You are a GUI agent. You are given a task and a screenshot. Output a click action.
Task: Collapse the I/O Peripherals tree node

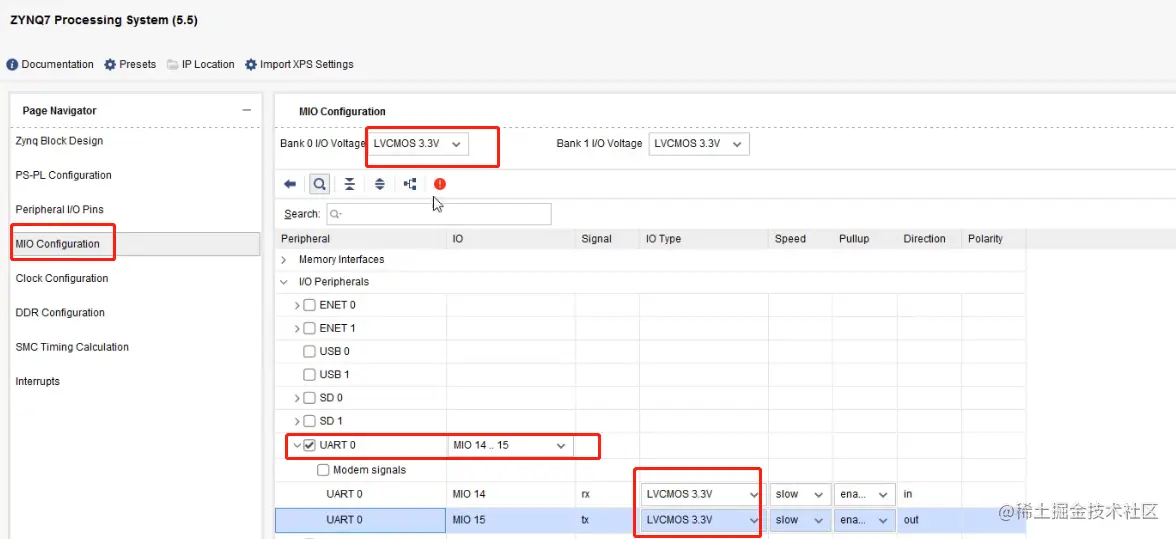pos(284,283)
